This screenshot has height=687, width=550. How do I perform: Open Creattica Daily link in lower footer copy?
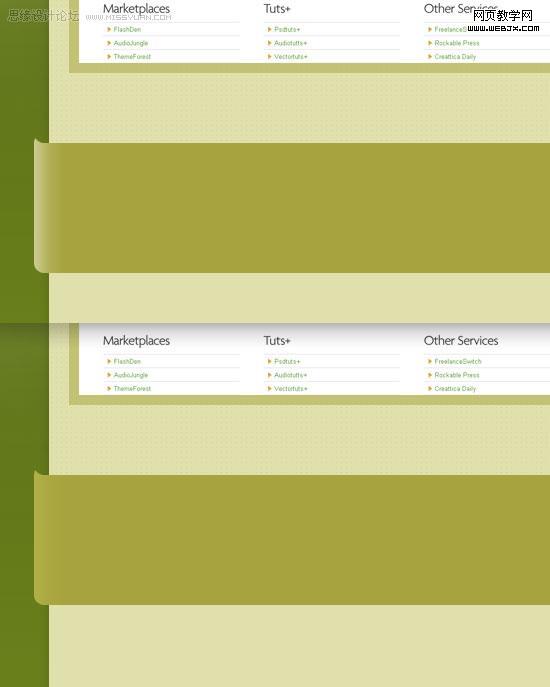point(455,389)
